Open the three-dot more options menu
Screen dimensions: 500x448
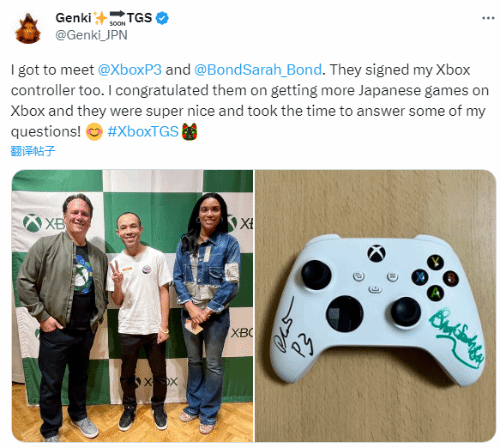488,18
